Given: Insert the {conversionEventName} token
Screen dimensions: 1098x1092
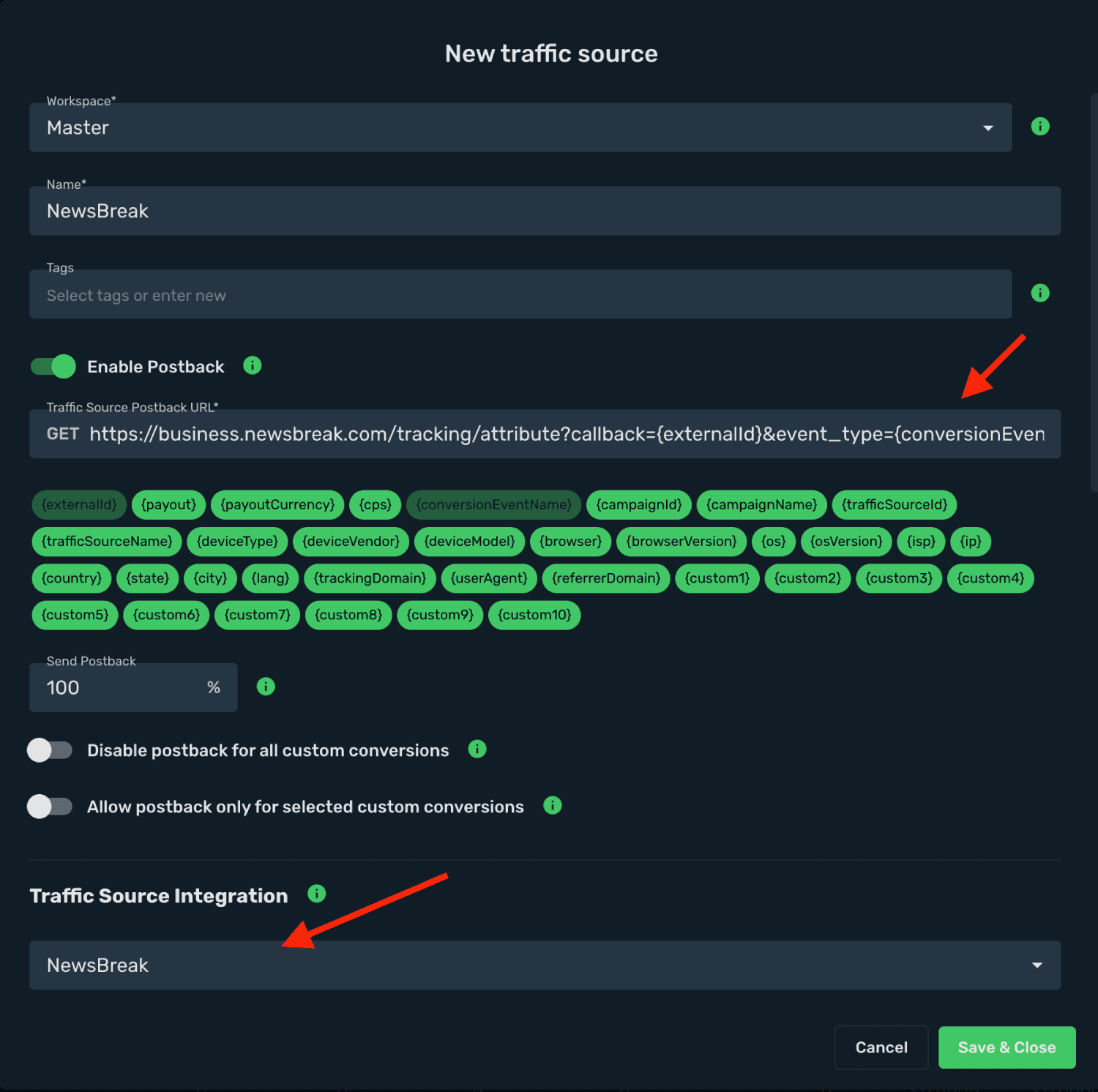Looking at the screenshot, I should click(493, 505).
